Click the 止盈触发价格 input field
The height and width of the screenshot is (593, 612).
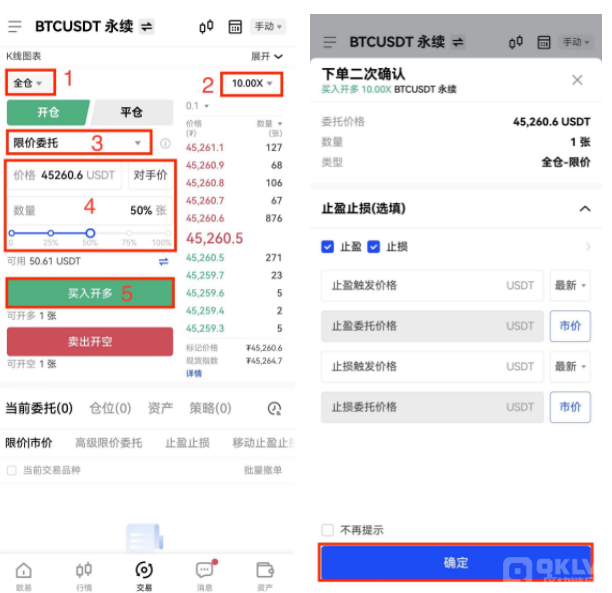[431, 285]
